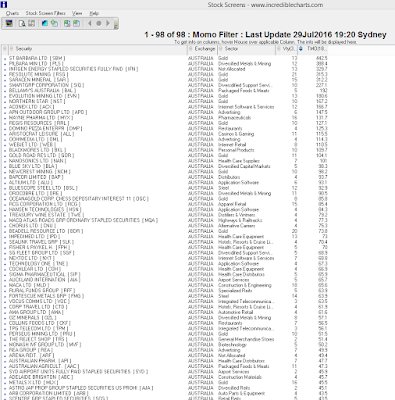
Task: Click the Internet Retail sector cell
Action: coord(232,145)
